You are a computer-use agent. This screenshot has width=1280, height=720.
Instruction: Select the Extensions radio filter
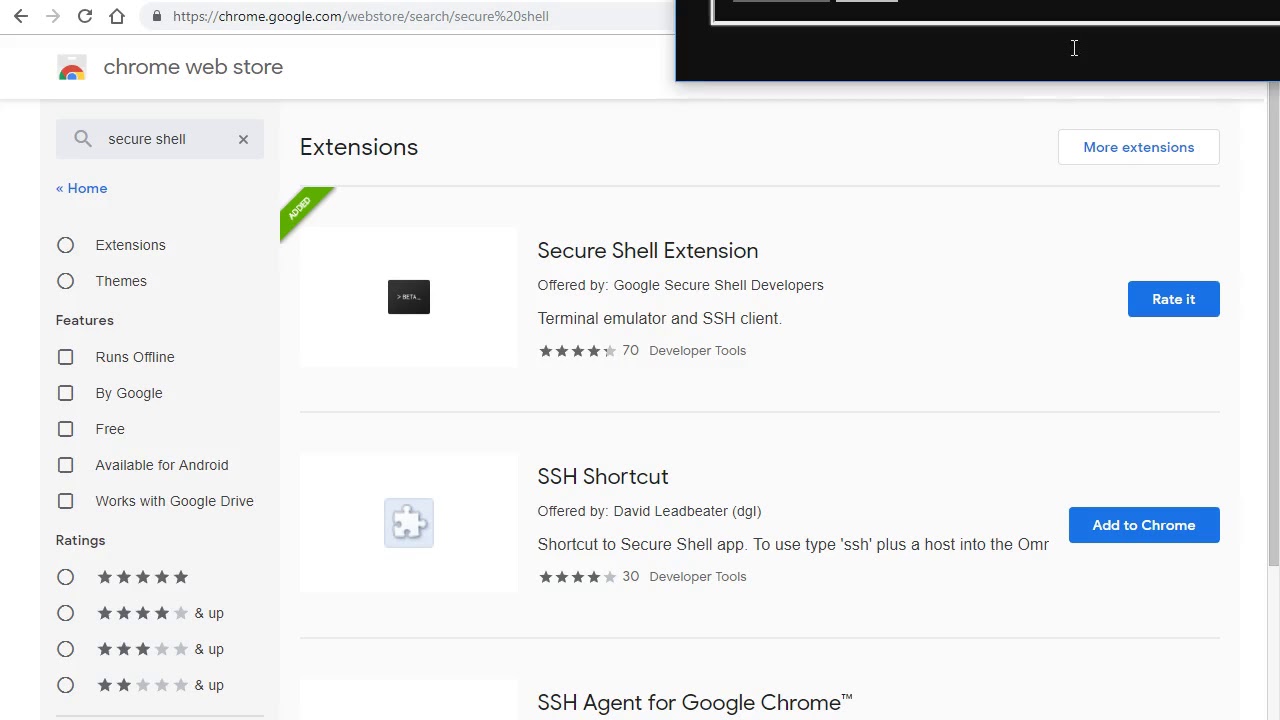[65, 245]
